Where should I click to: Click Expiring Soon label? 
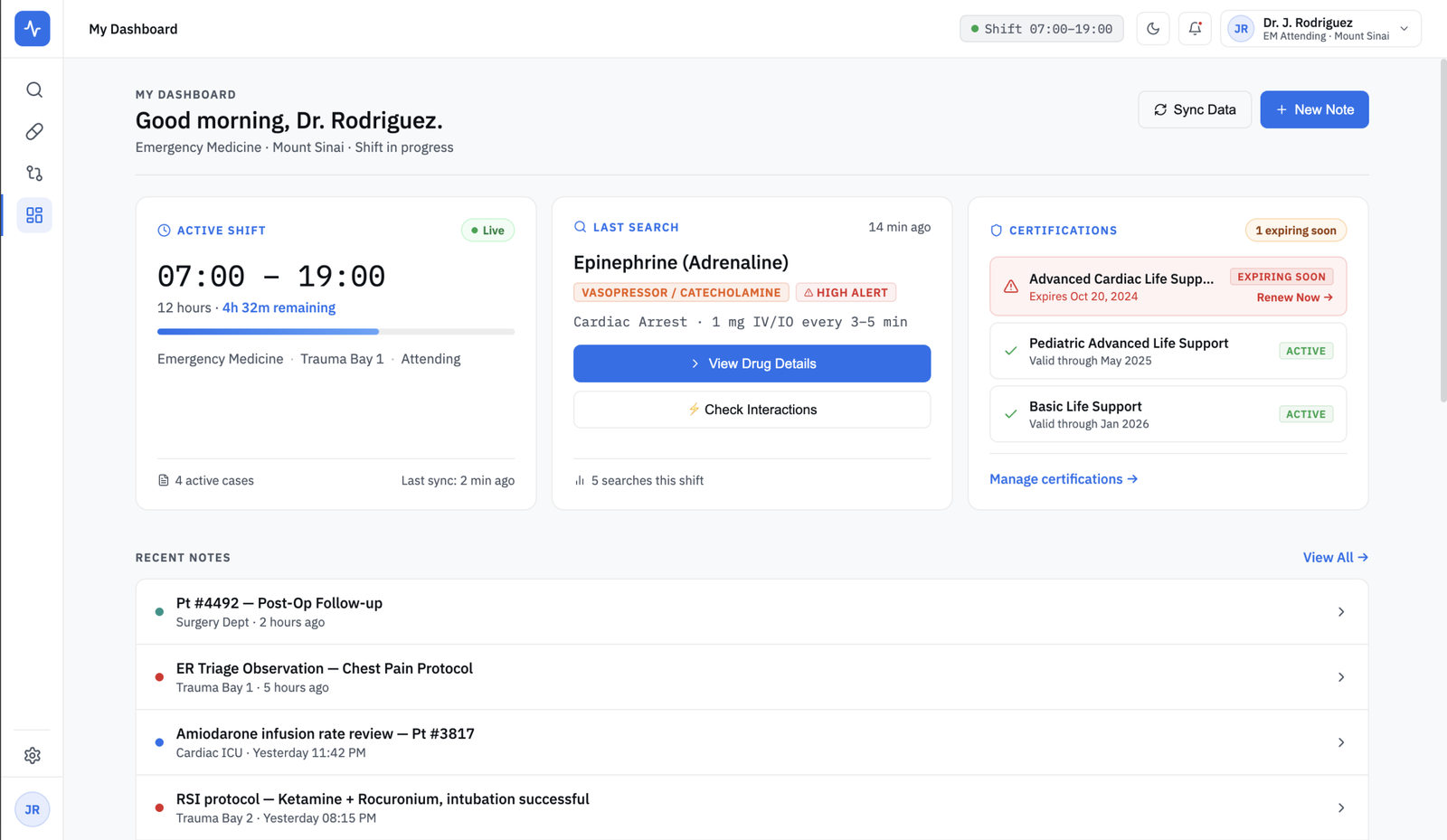(x=1281, y=277)
